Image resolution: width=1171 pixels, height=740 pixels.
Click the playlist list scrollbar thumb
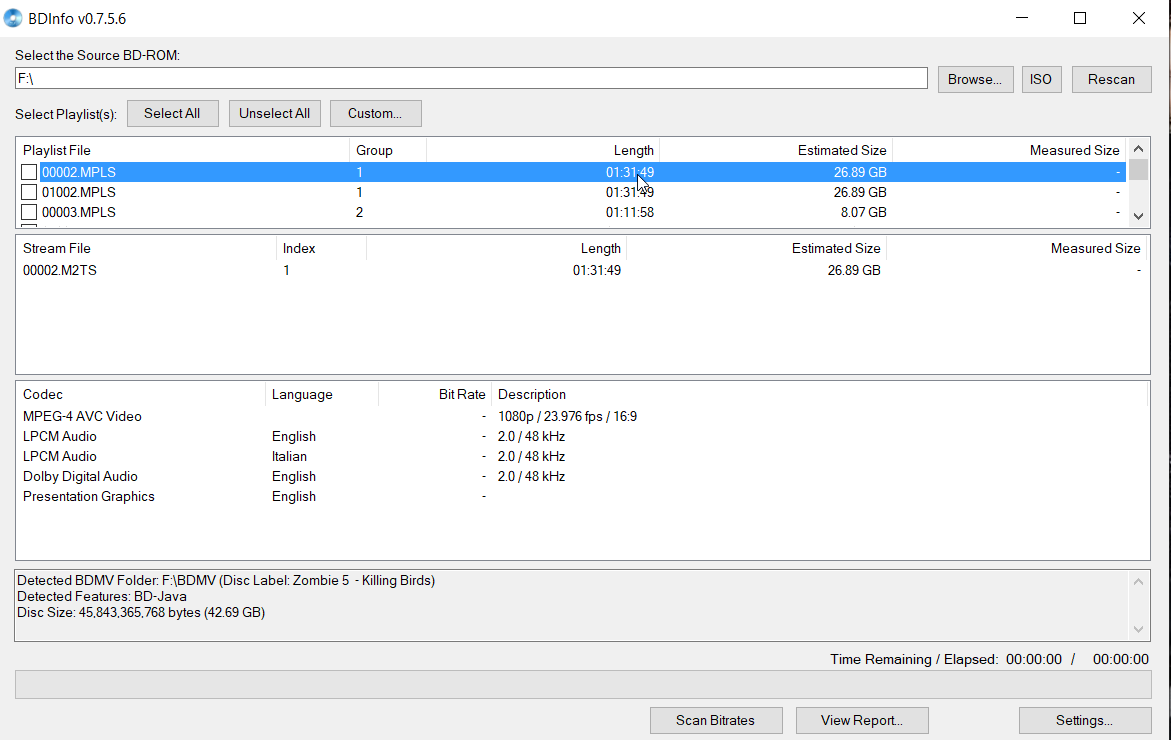click(x=1138, y=170)
